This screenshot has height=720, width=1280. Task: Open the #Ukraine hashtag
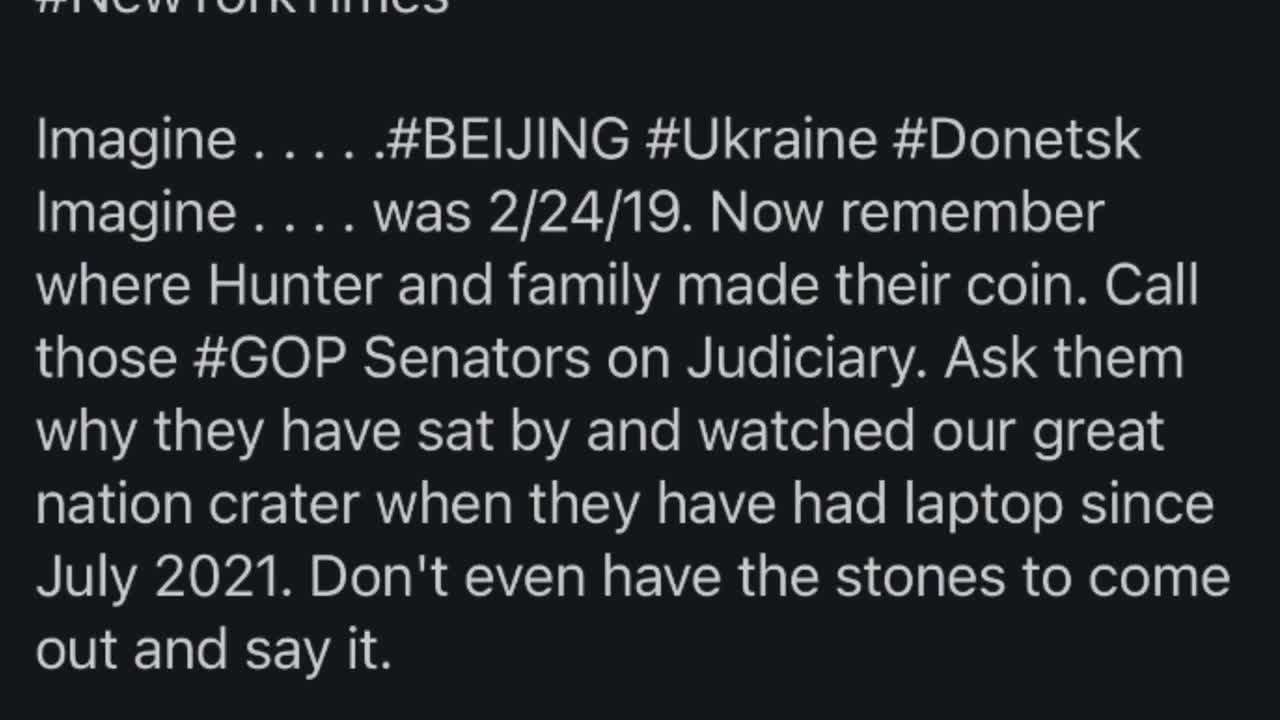(760, 140)
